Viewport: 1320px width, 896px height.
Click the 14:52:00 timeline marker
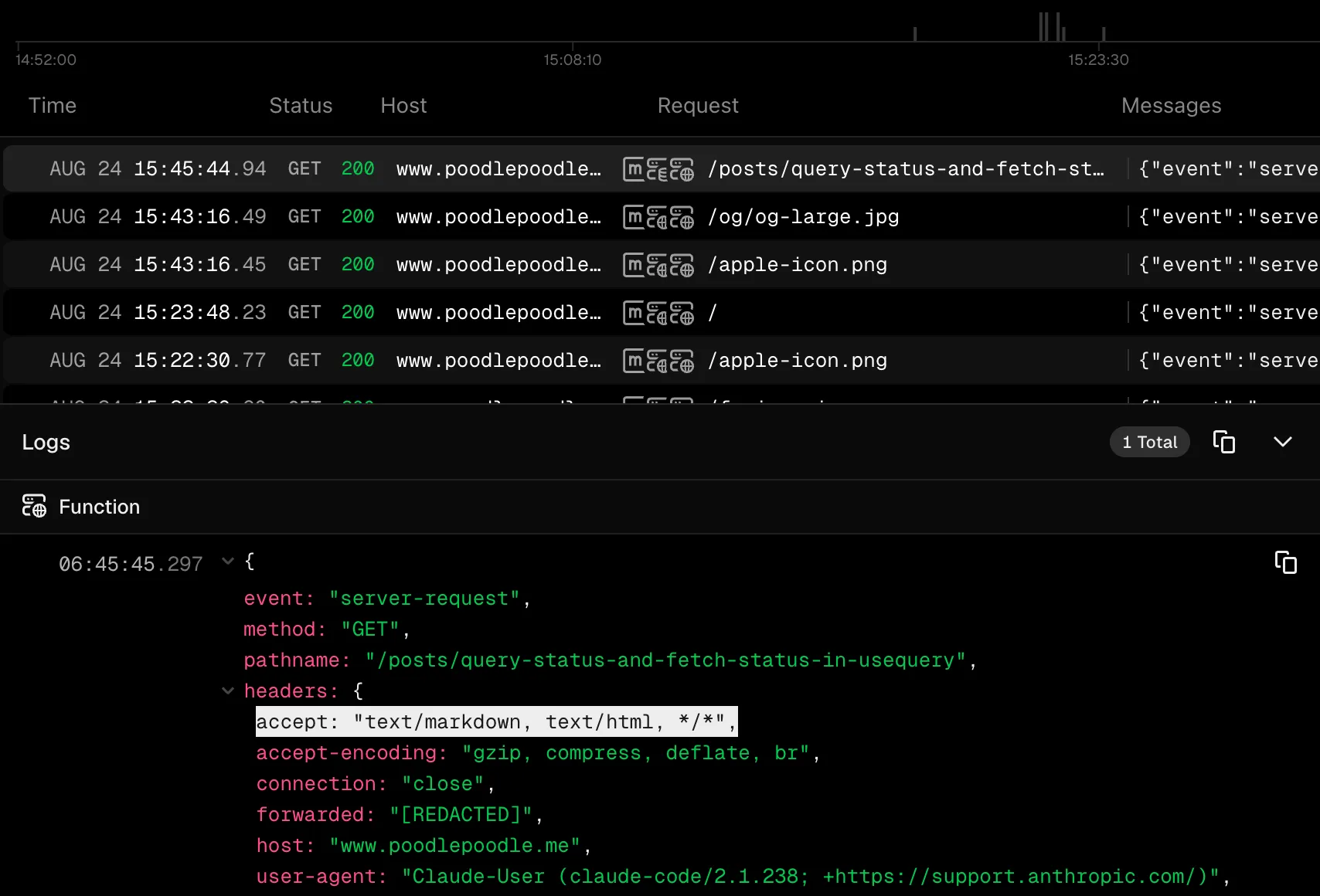(x=46, y=59)
